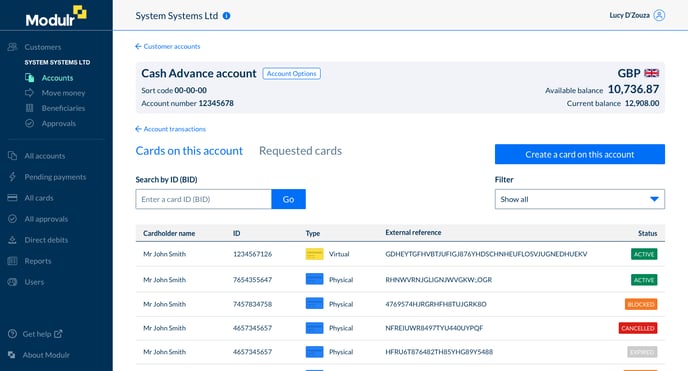This screenshot has width=688, height=371.
Task: Open Beneficiaries menu item
Action: (63, 108)
